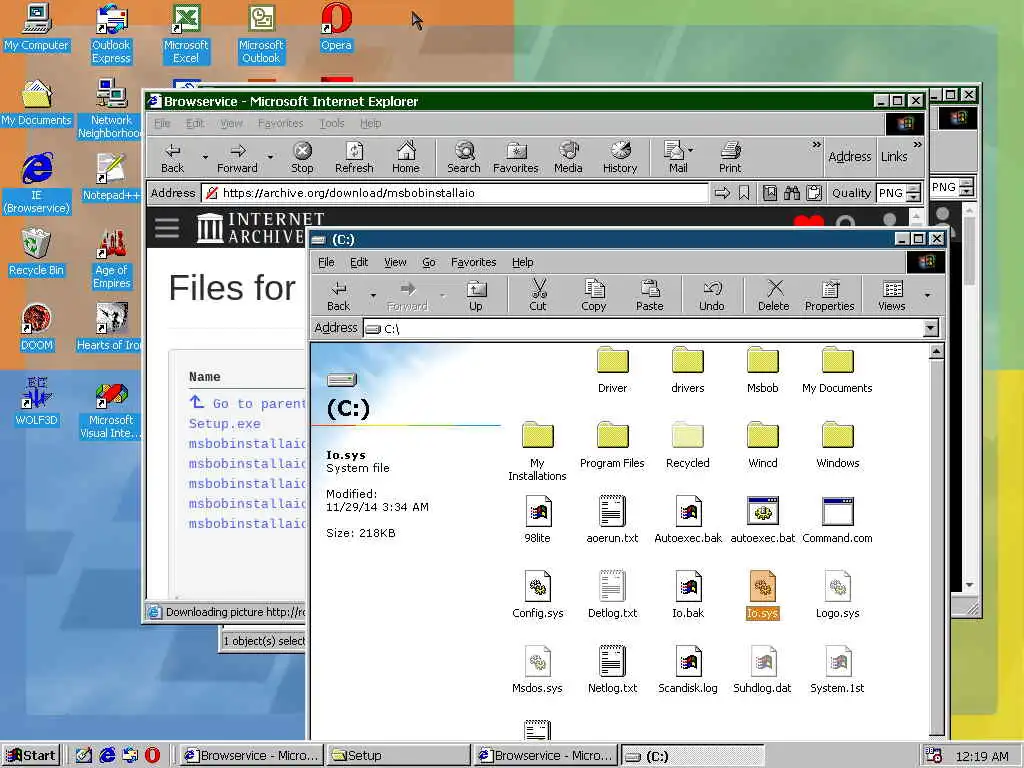Click the Start button
The image size is (1024, 768).
pyautogui.click(x=31, y=755)
